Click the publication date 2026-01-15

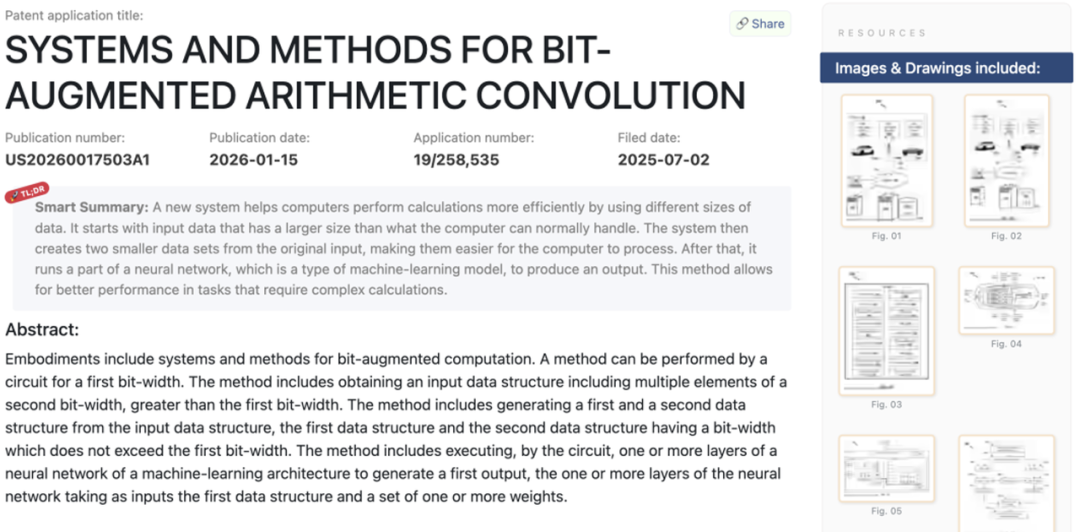[253, 159]
